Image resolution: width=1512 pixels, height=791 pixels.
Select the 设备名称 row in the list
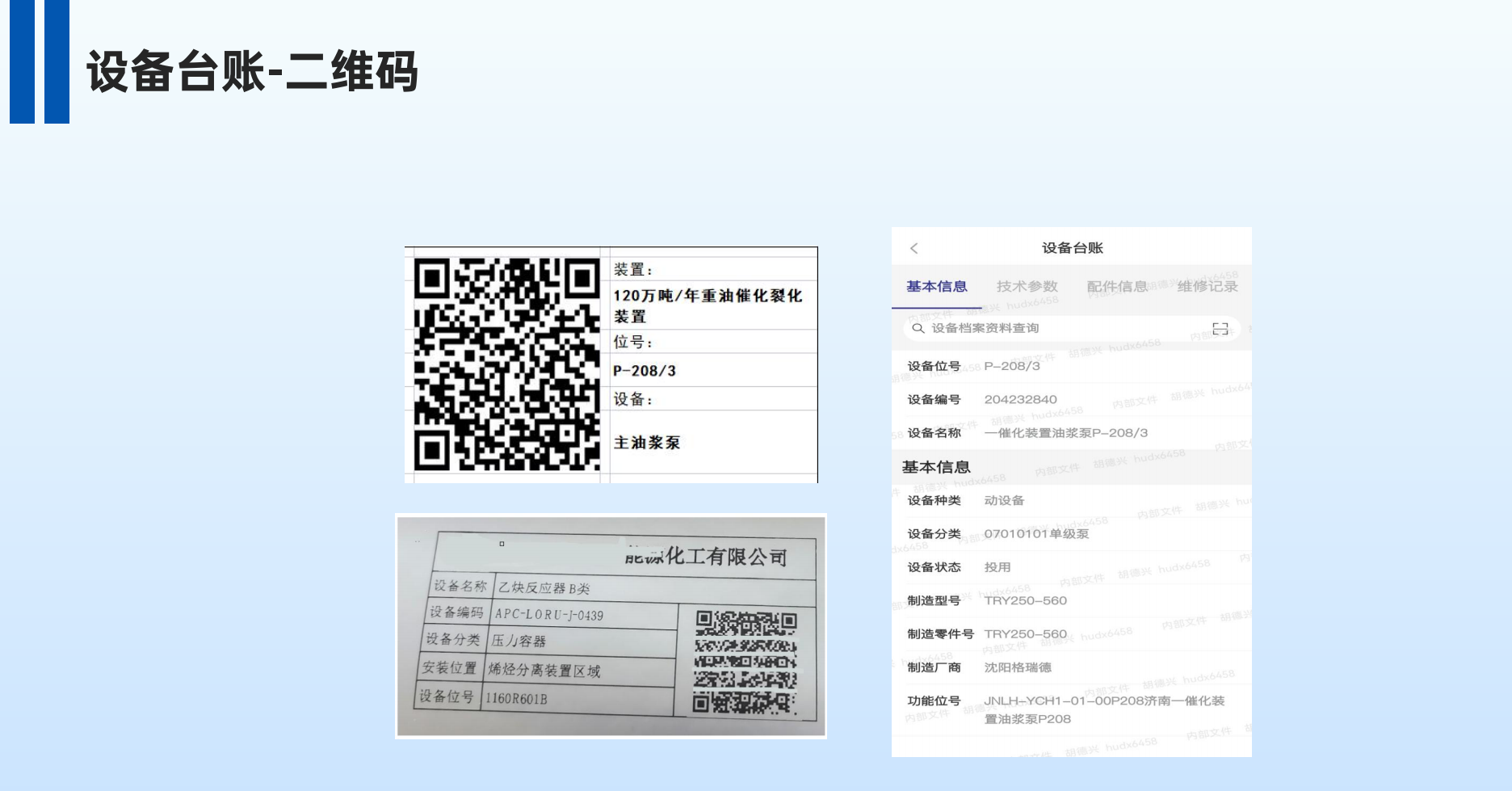coord(1072,433)
